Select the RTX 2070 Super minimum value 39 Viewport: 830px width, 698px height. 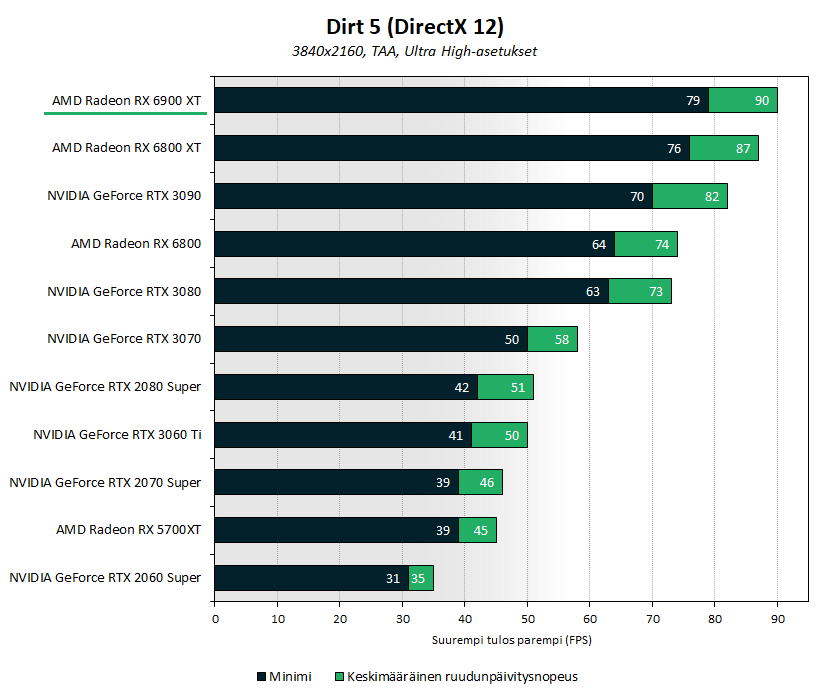coord(443,483)
